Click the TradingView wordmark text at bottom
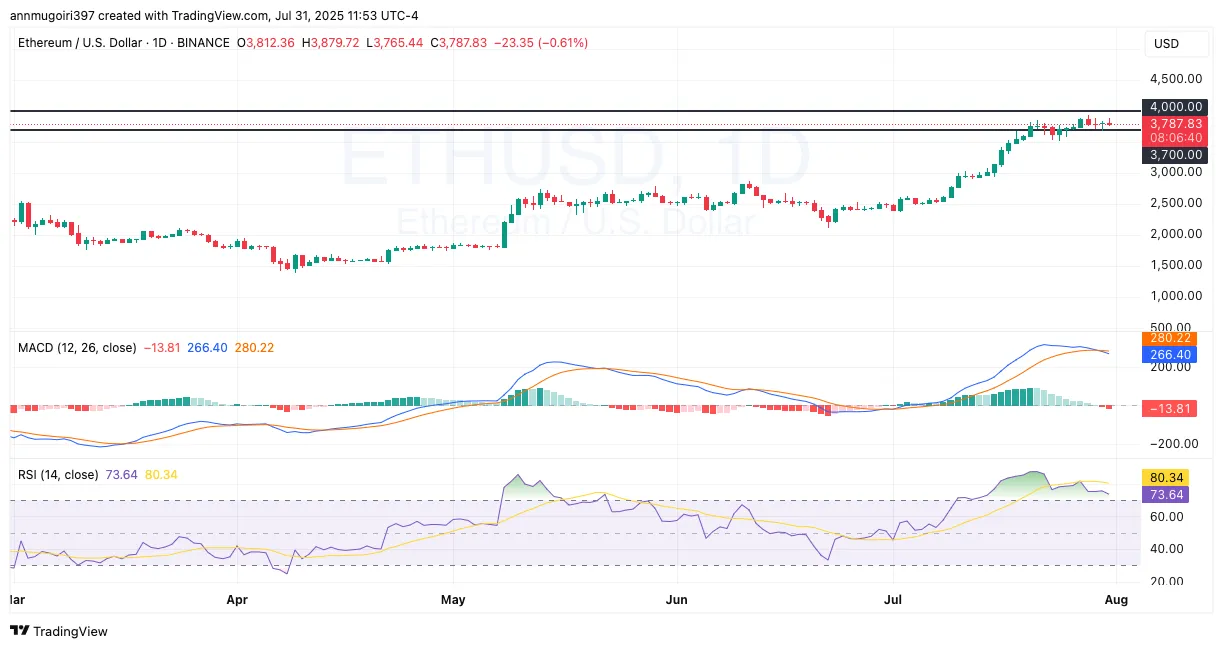 coord(71,631)
